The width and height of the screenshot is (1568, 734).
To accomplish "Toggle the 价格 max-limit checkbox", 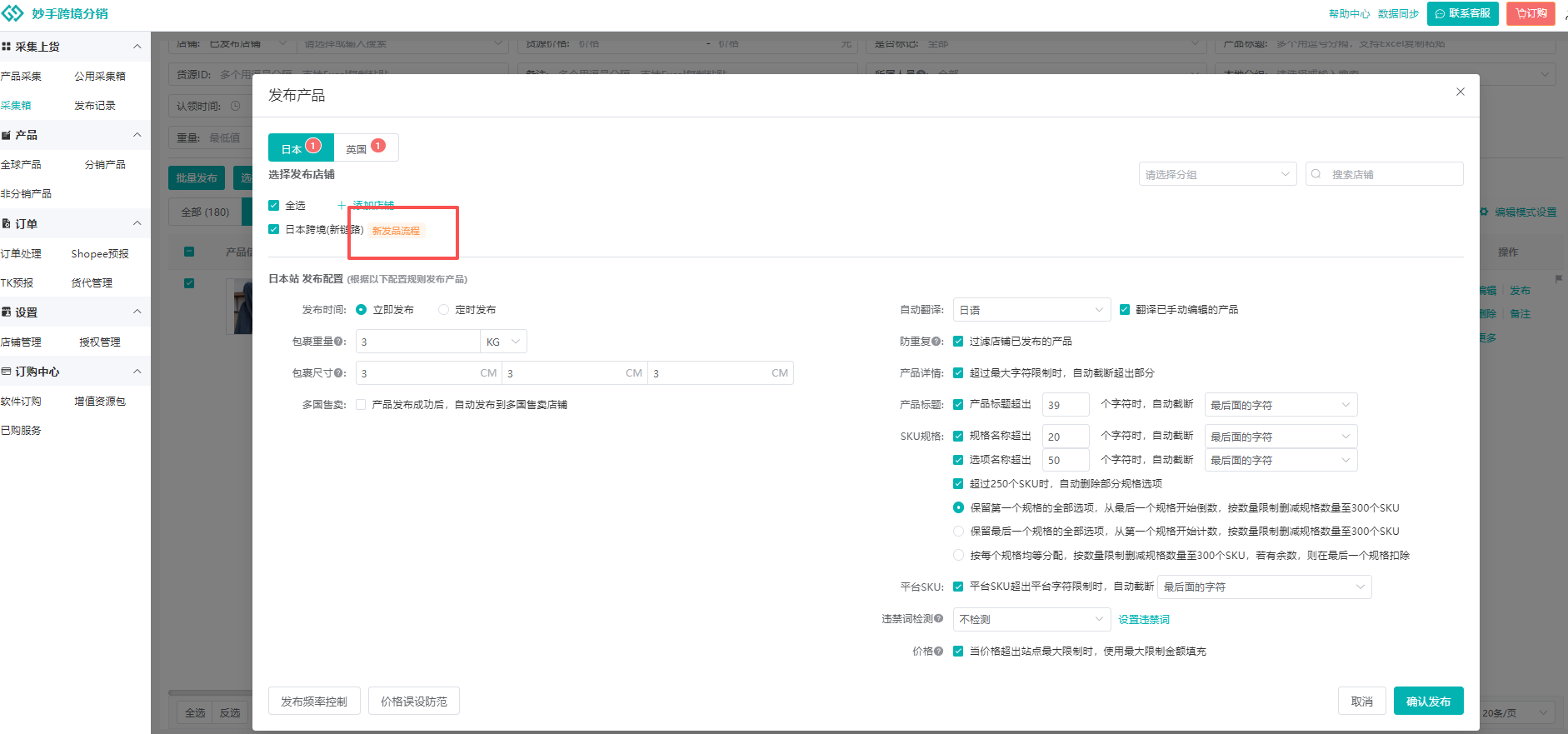I will coord(958,652).
